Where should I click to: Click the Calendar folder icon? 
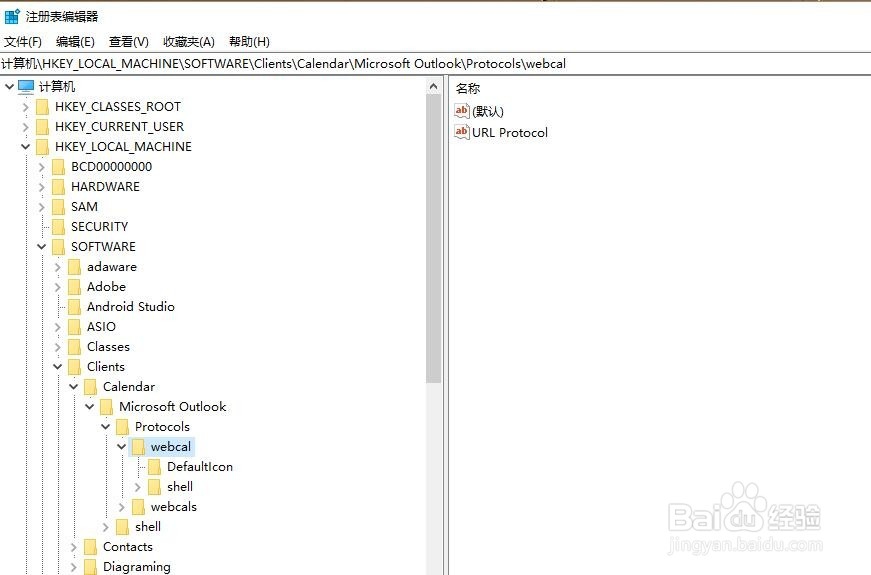[x=91, y=387]
